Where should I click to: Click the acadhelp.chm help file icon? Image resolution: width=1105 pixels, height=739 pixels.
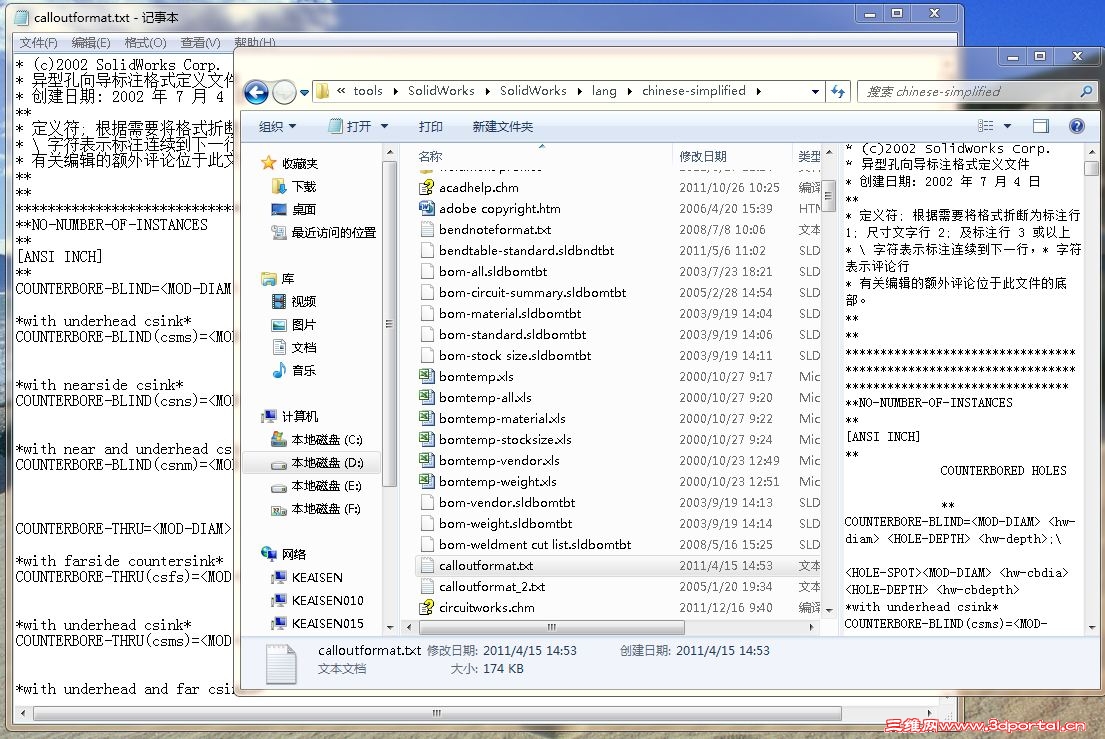click(x=426, y=187)
